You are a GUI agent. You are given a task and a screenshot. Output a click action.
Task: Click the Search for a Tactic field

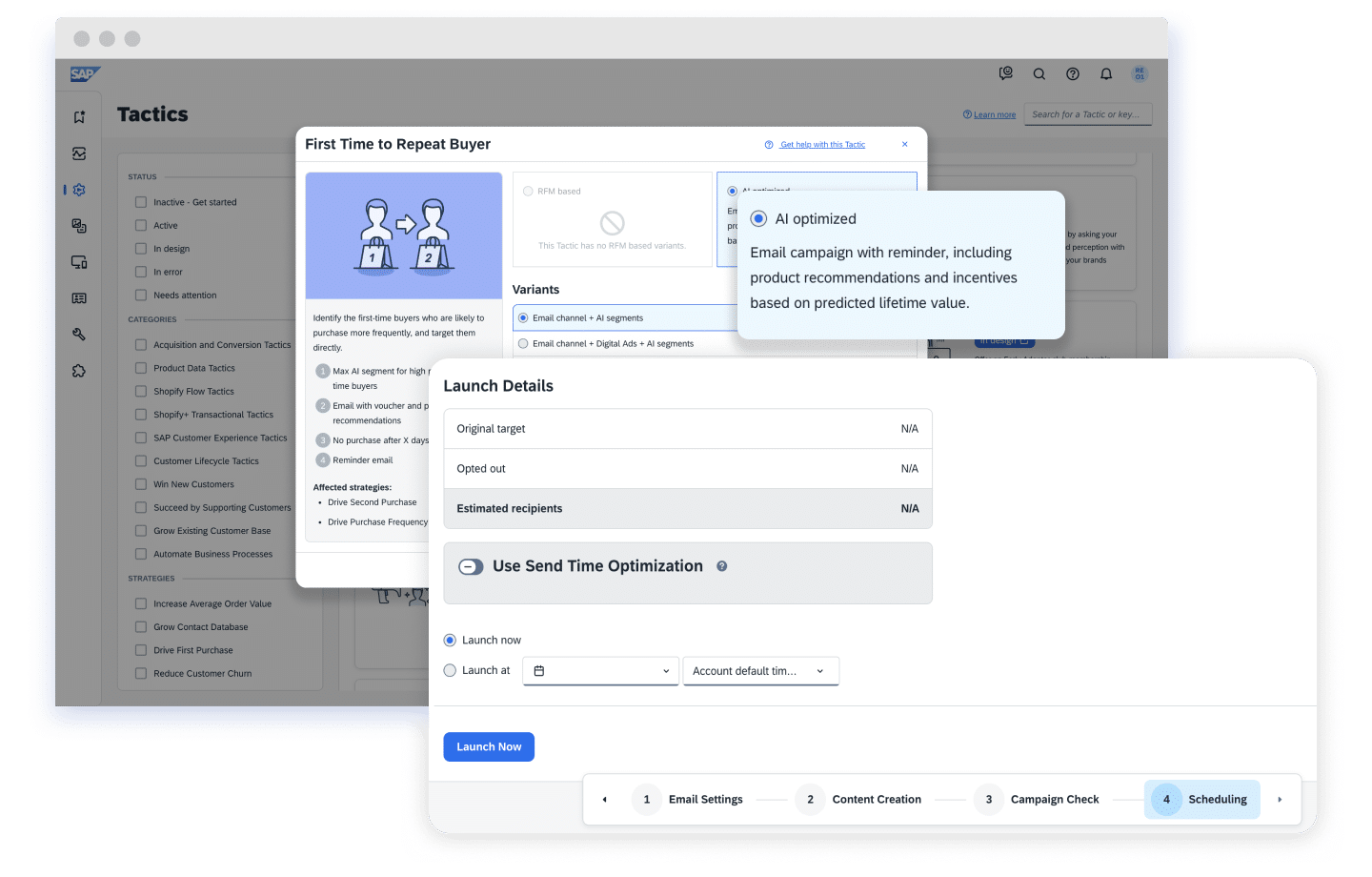[x=1087, y=114]
